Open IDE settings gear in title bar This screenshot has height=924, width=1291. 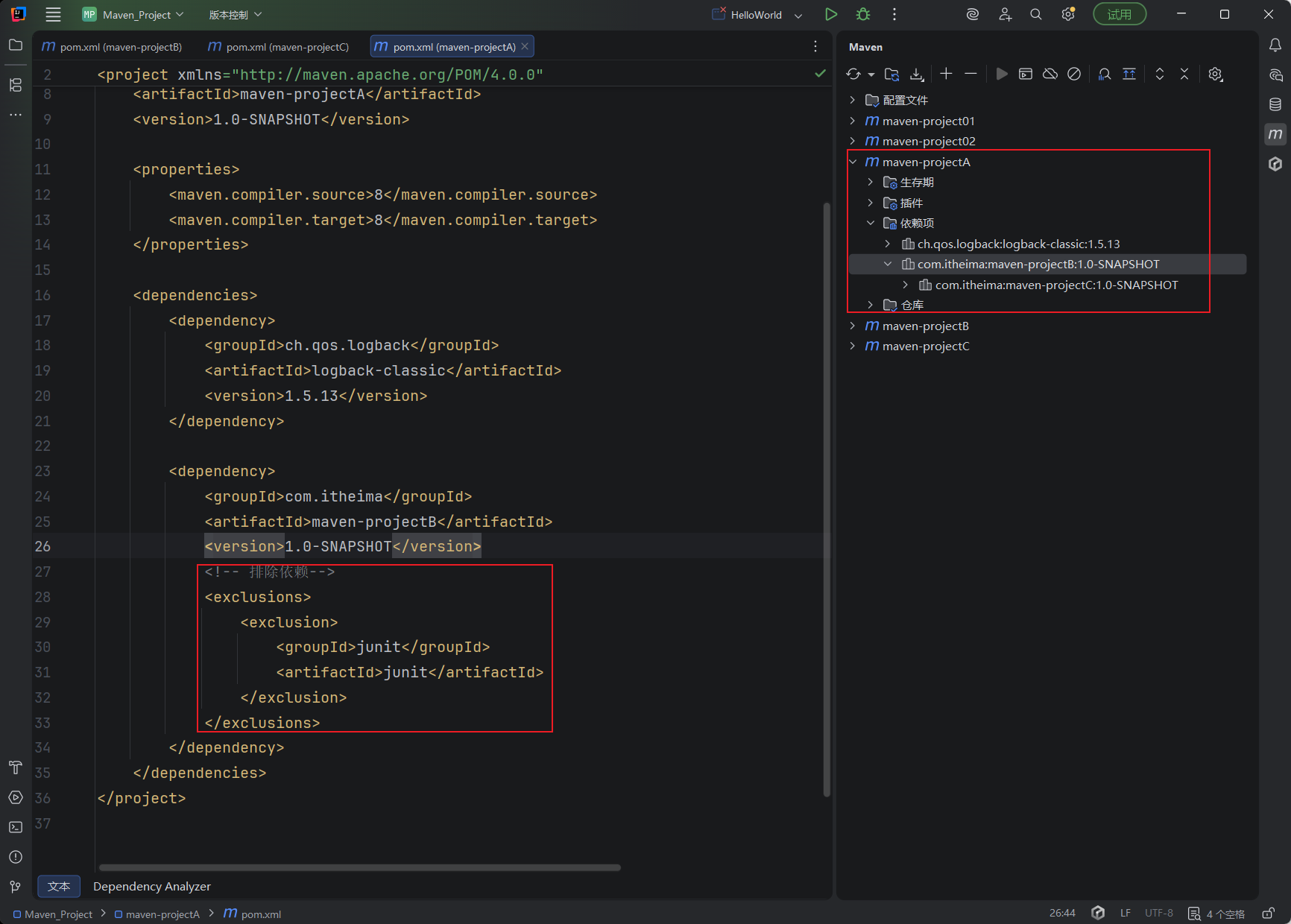1068,14
